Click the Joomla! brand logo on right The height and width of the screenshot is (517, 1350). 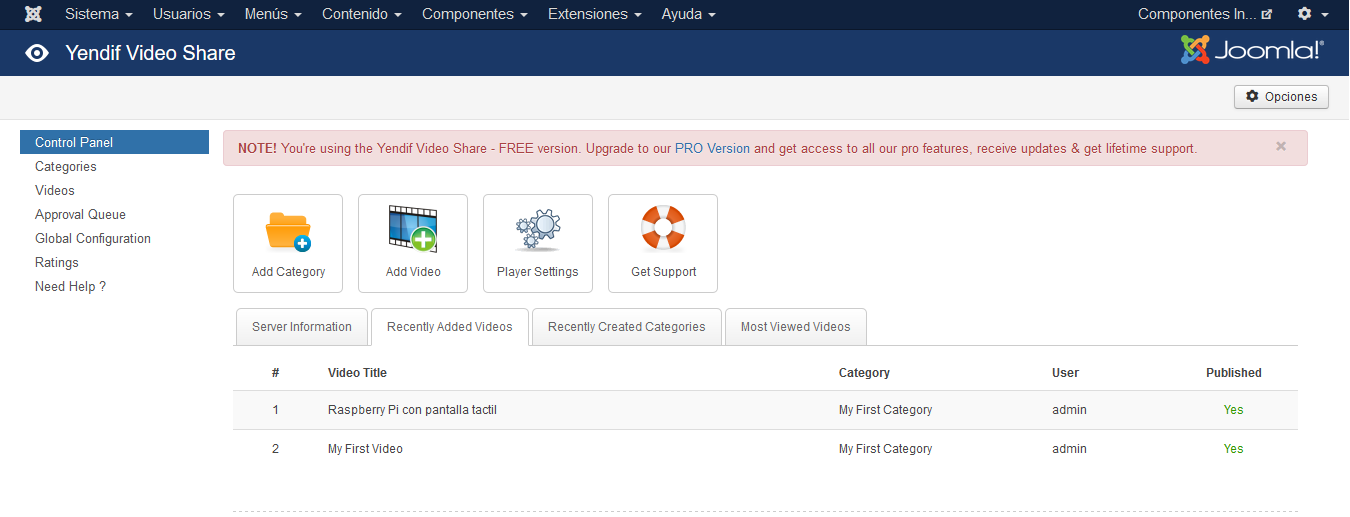(1252, 51)
